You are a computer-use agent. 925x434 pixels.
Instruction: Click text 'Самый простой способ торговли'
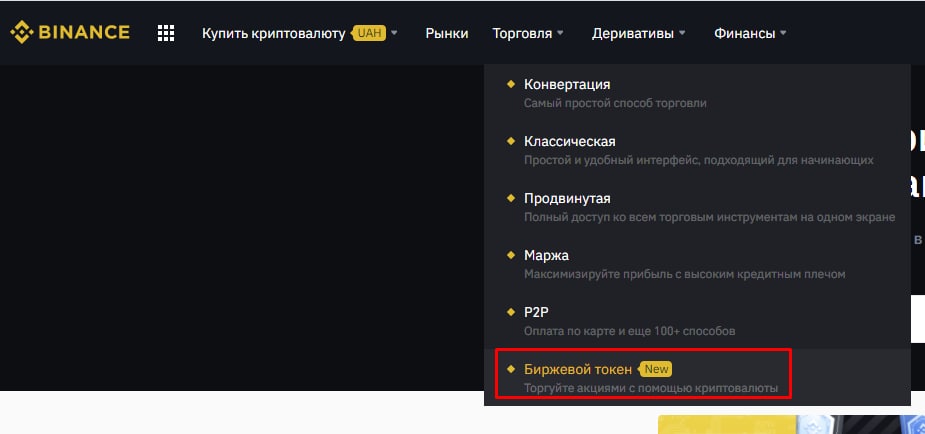point(615,103)
